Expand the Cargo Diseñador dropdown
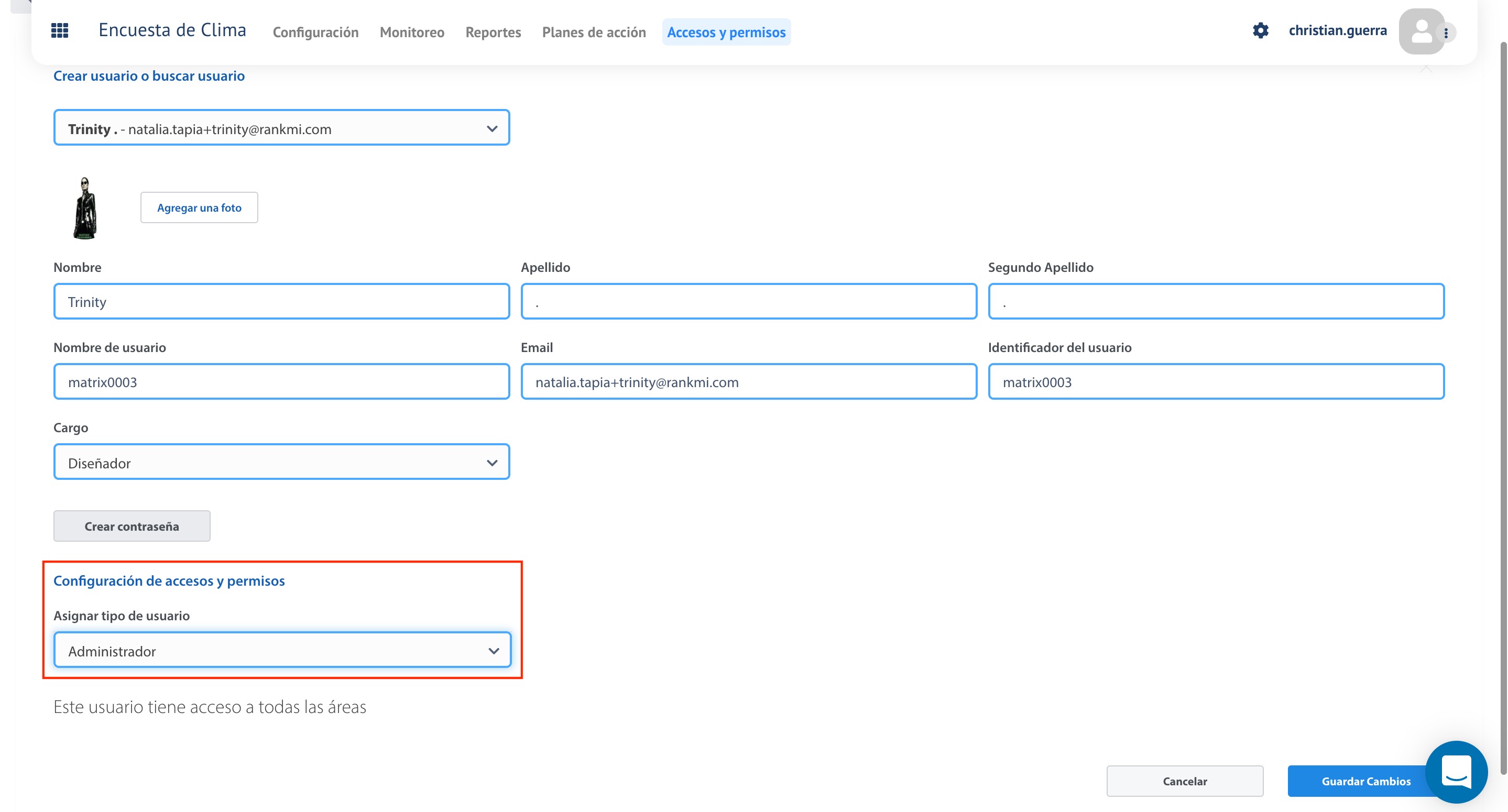 click(x=281, y=462)
